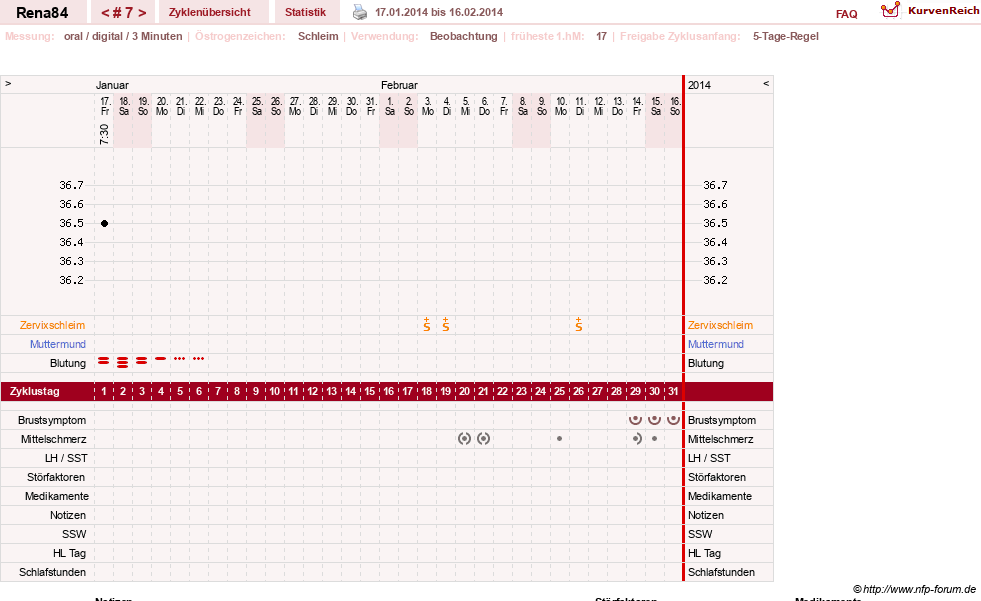Click the Mittelschmerz icon on cycle day 20
Image resolution: width=981 pixels, height=601 pixels.
point(464,438)
